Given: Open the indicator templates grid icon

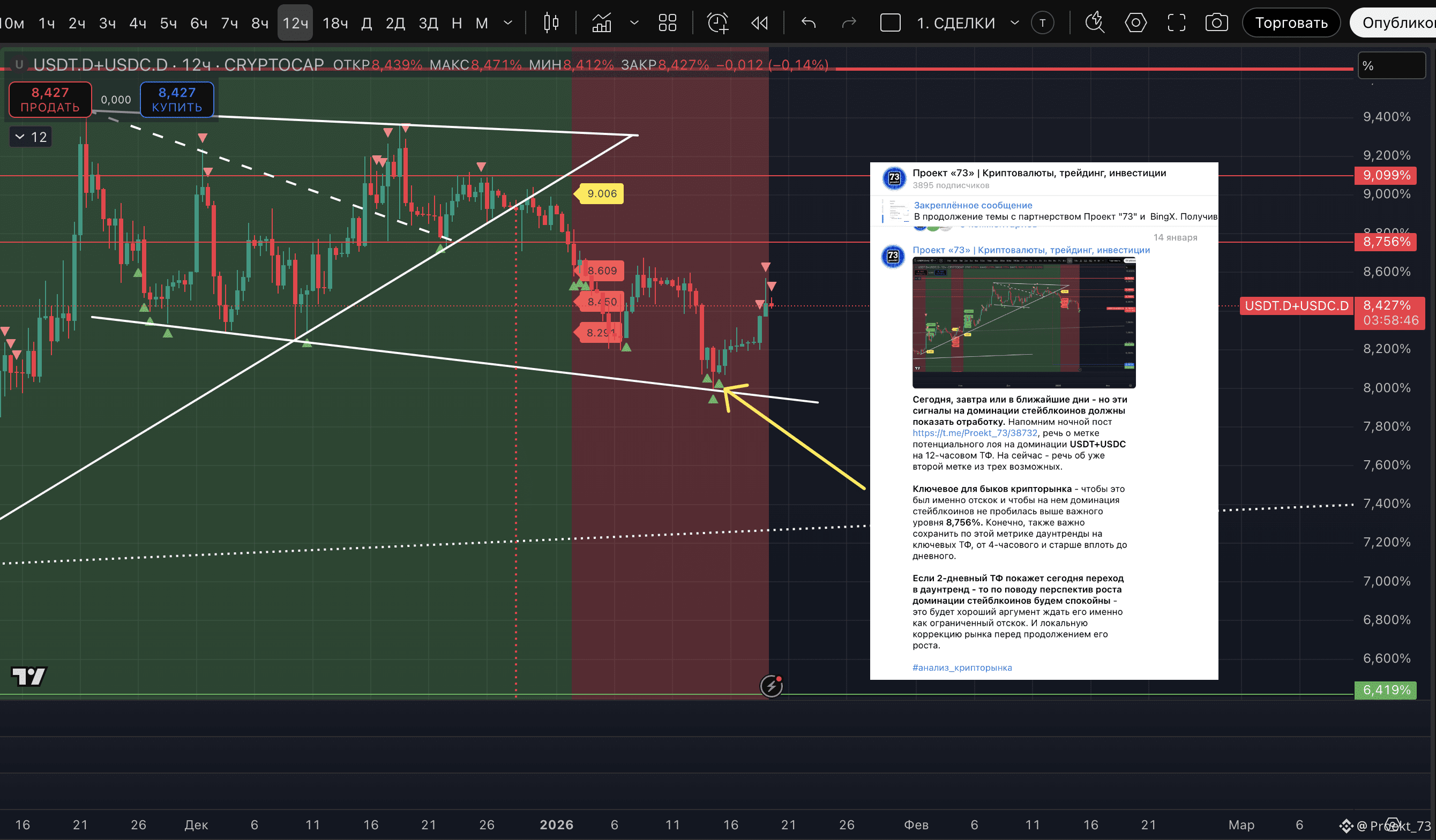Looking at the screenshot, I should pos(667,23).
